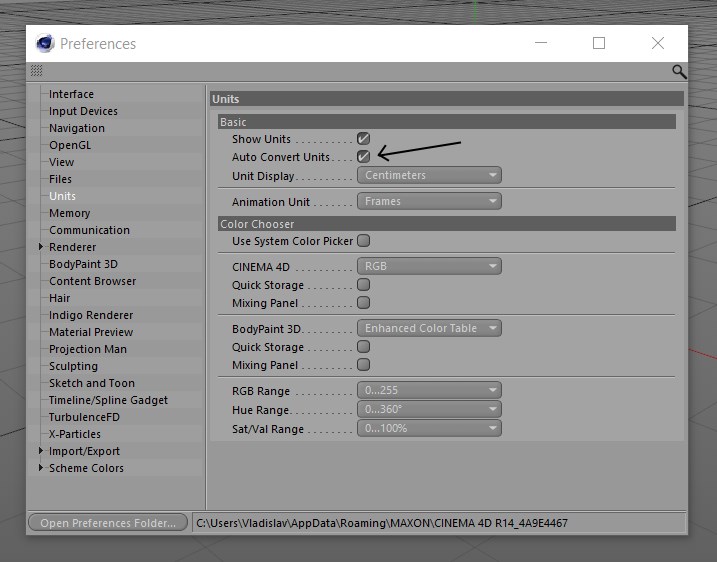The height and width of the screenshot is (562, 717).
Task: Select Sketch and Toon preferences
Action: (x=91, y=383)
